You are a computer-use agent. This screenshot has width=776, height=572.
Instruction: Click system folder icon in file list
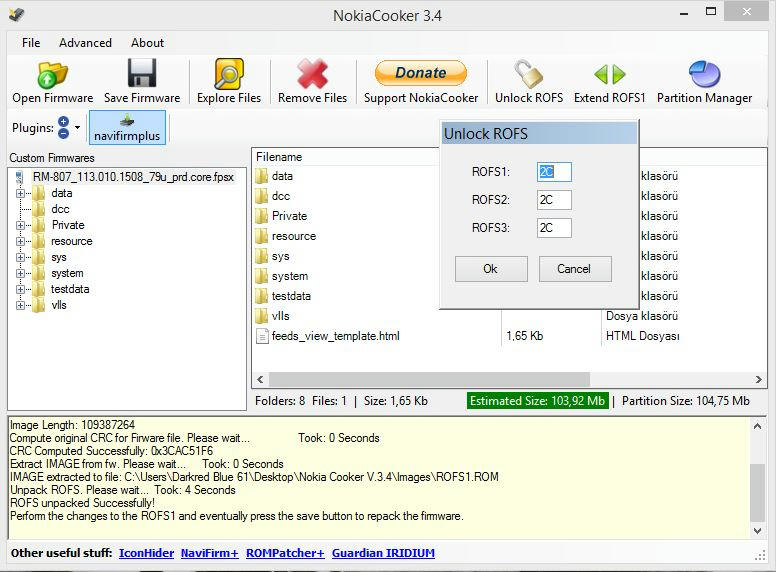[261, 276]
